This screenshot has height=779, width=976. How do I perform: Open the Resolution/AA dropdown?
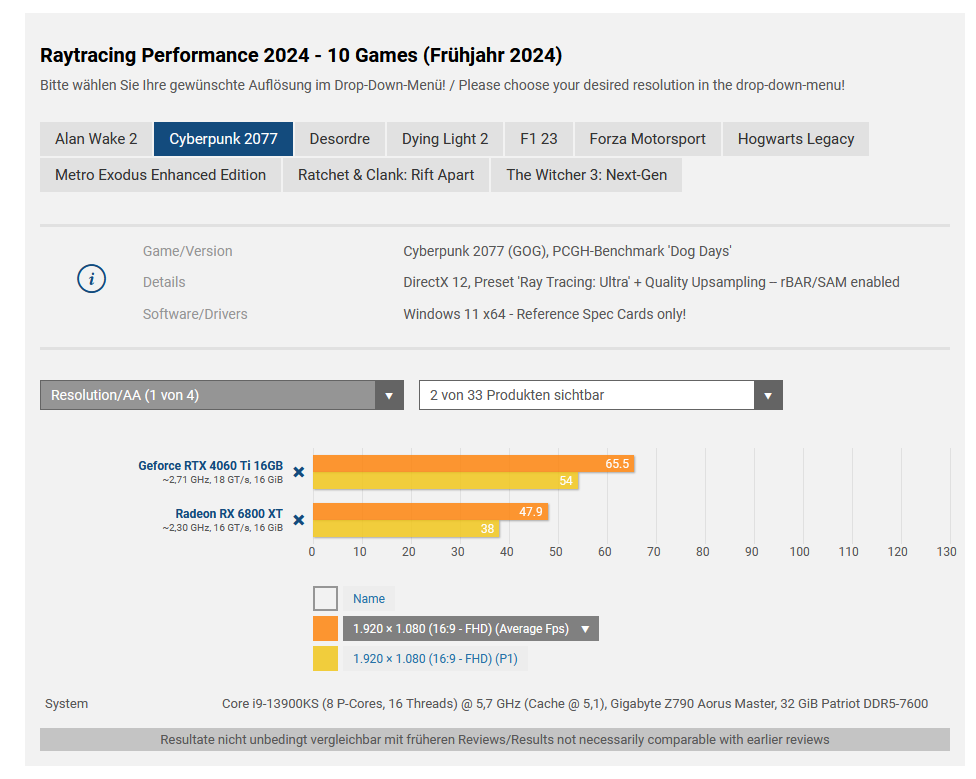coord(222,395)
